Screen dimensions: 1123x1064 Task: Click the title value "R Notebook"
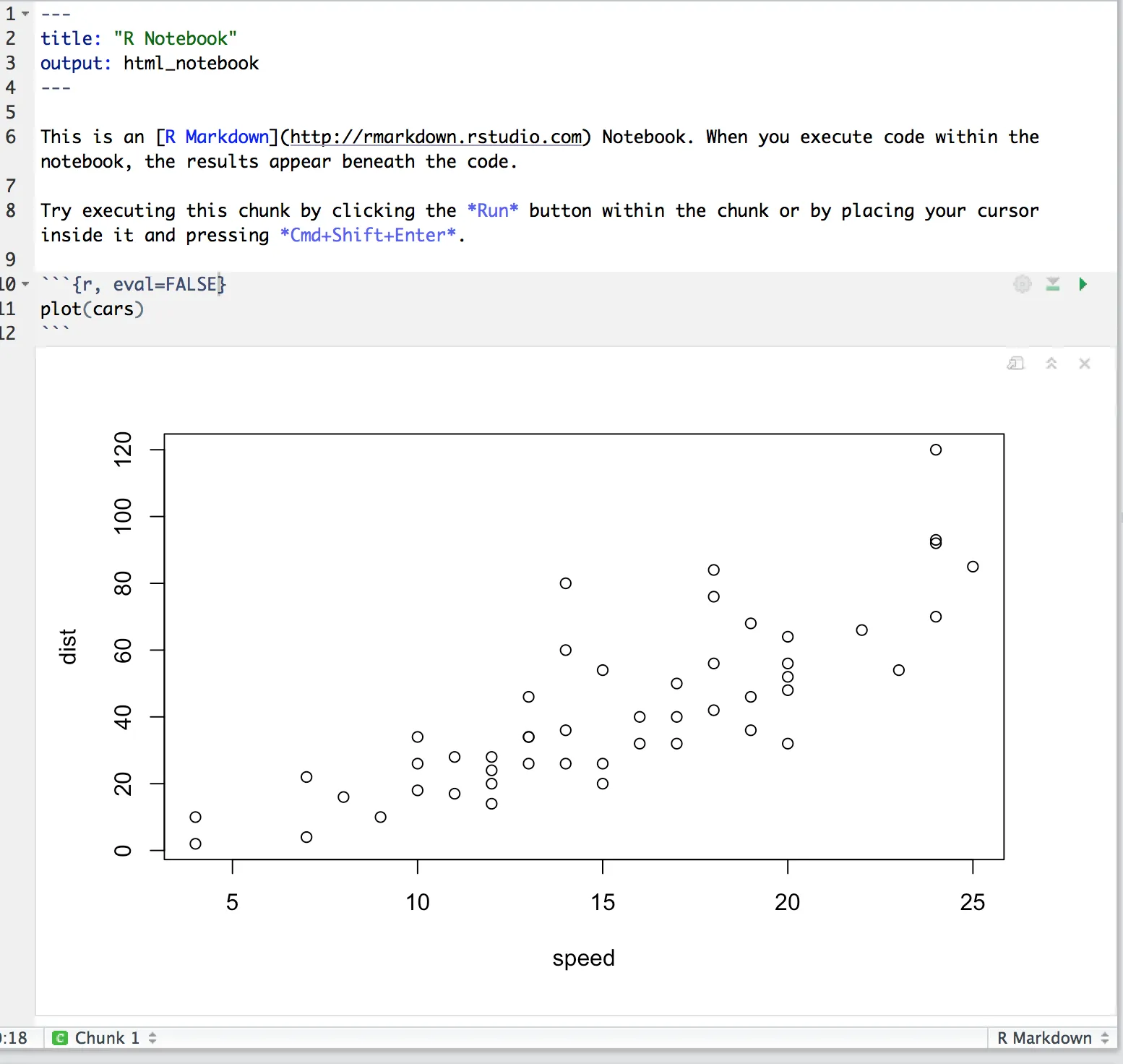pos(176,38)
